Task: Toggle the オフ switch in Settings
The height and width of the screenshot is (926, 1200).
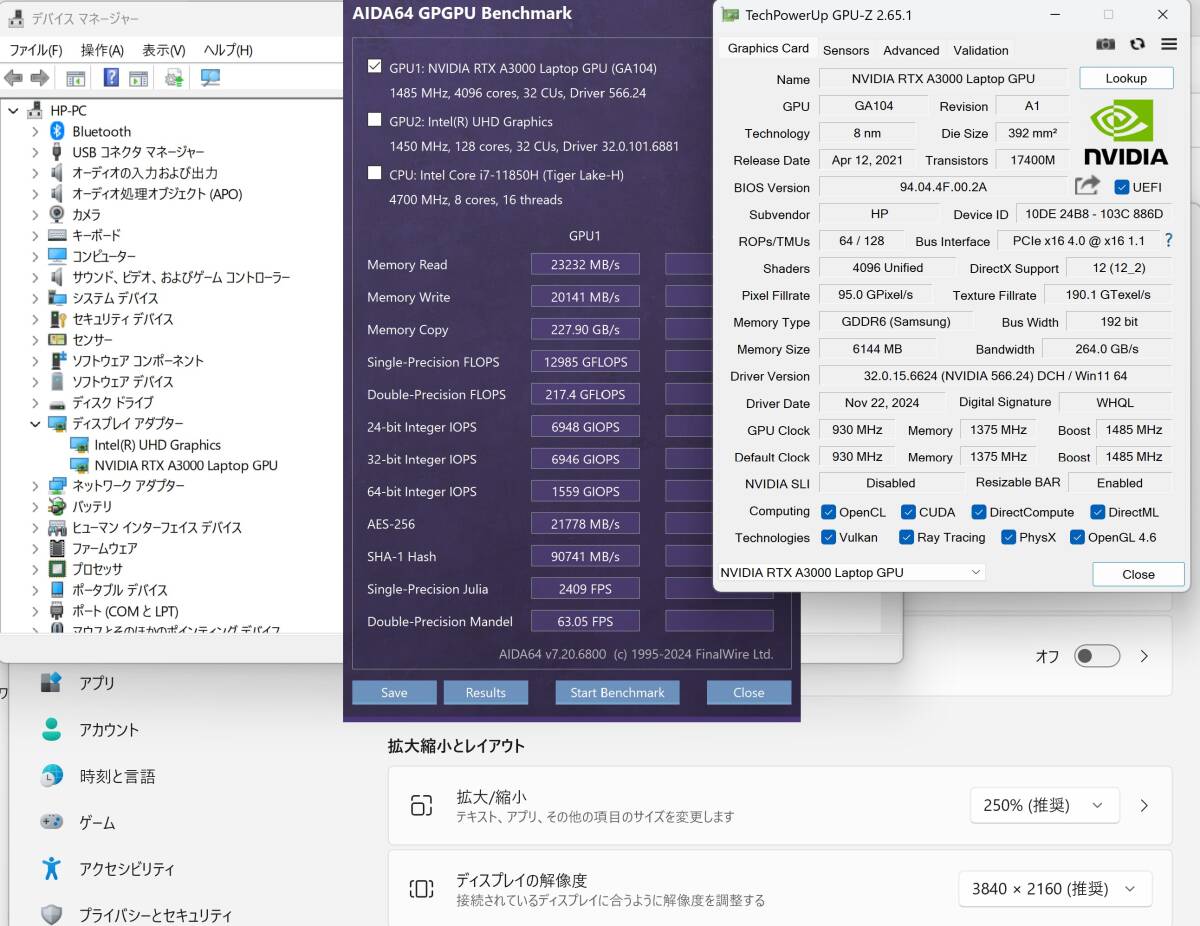Action: point(1097,656)
